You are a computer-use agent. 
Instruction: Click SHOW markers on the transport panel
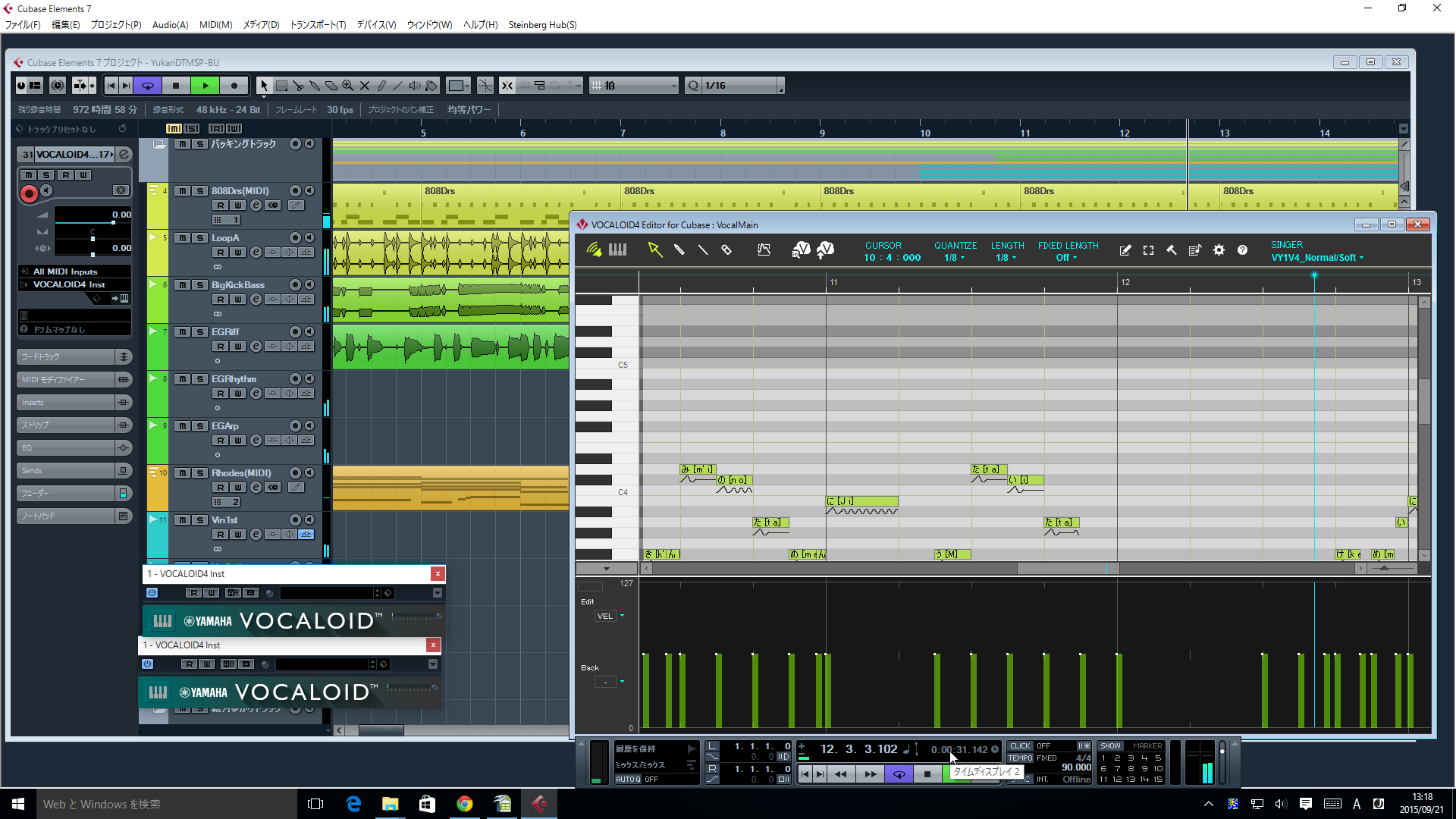(x=1110, y=746)
